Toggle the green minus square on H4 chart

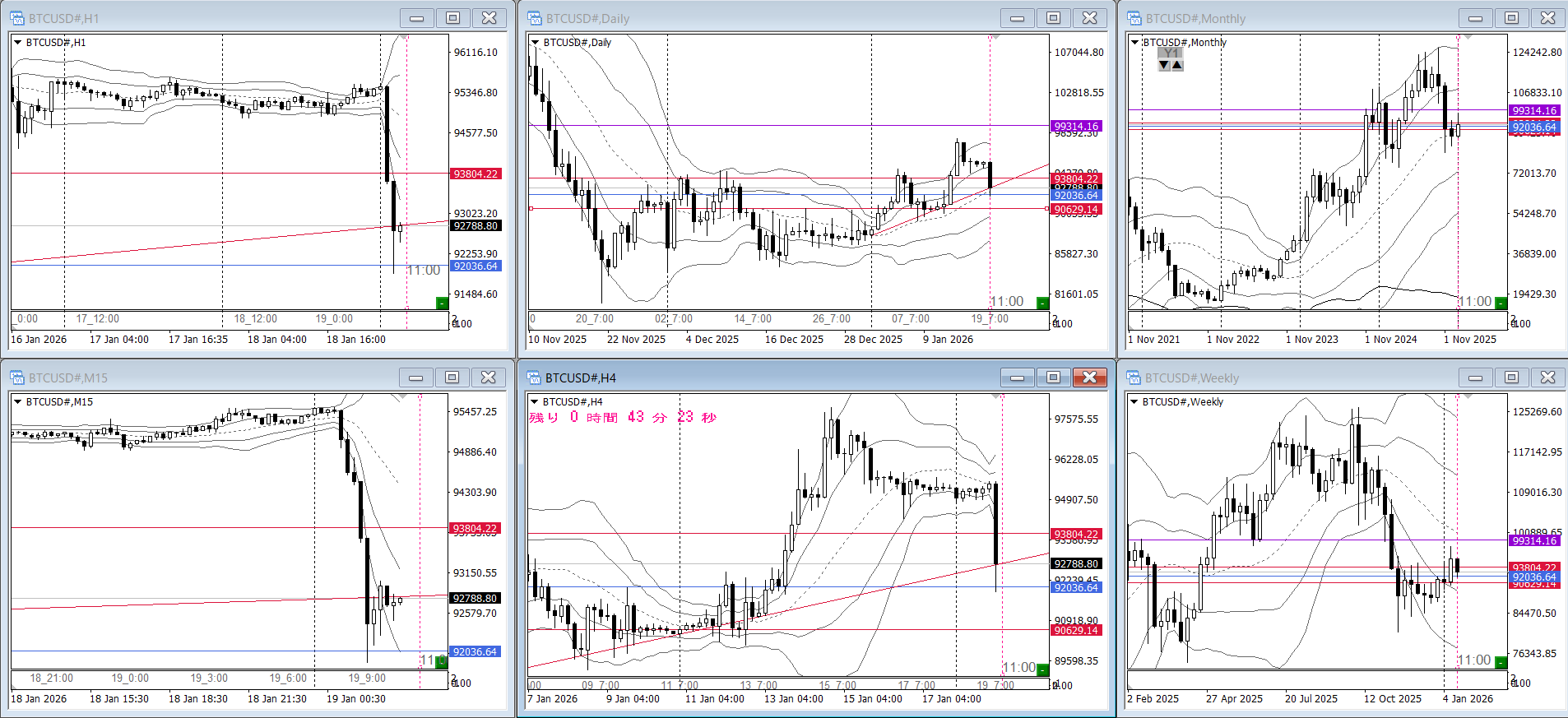(x=1042, y=669)
